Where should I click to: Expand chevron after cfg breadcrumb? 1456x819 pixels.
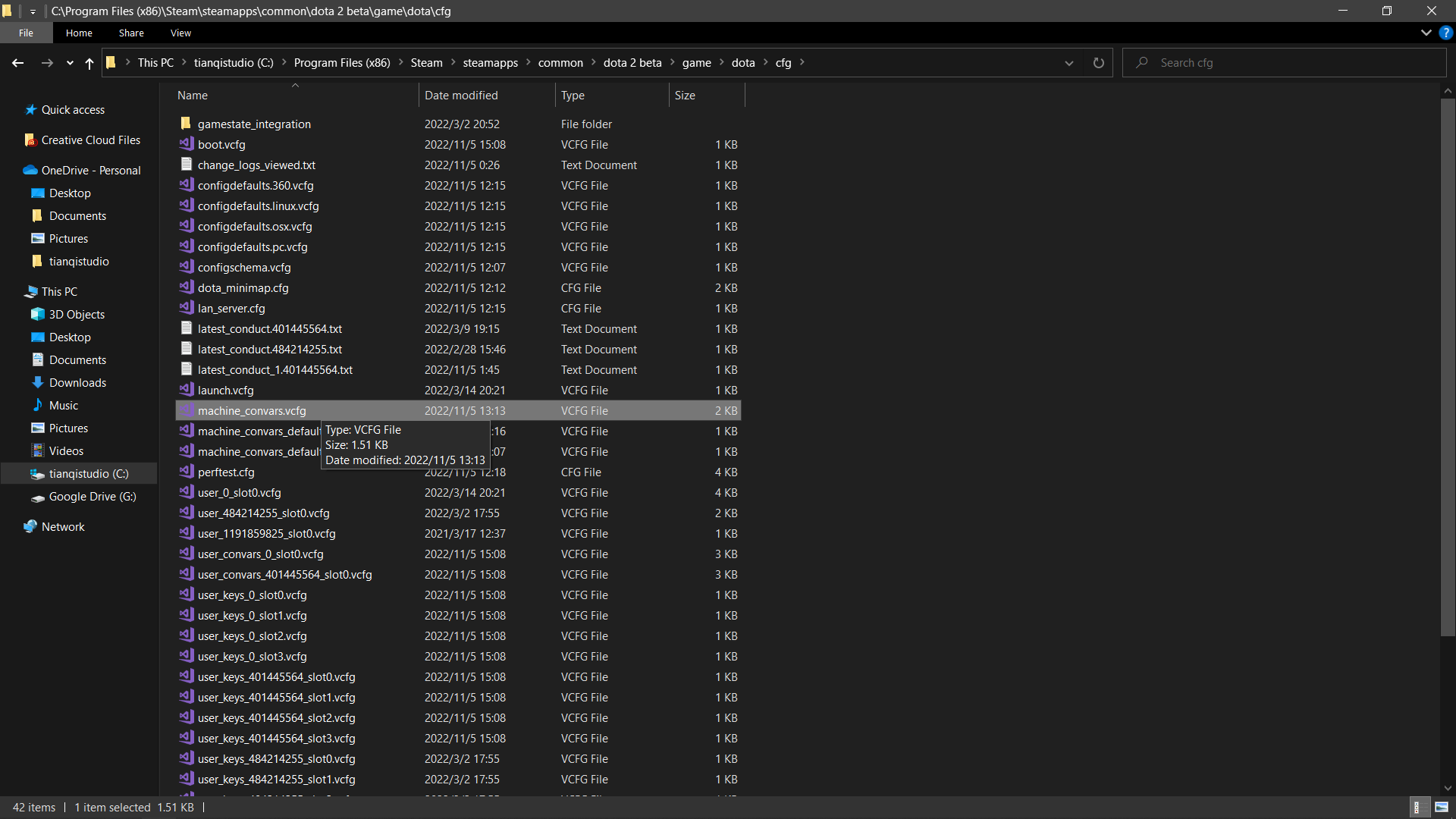coord(802,63)
